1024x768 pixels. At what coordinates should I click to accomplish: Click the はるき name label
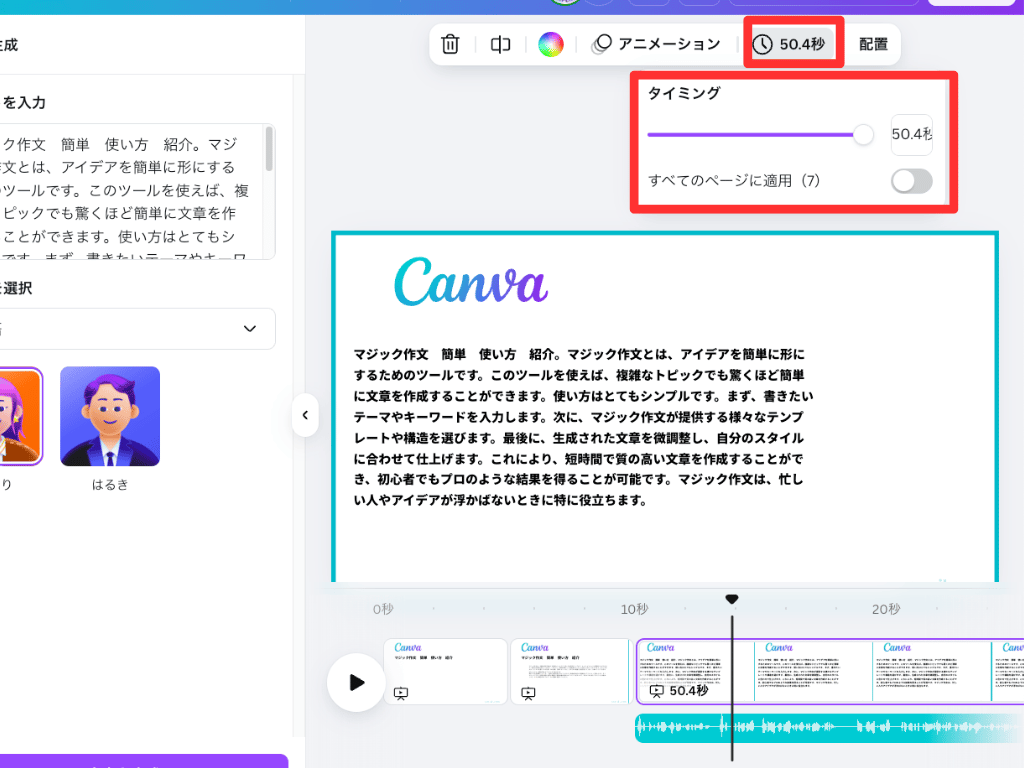[x=110, y=485]
